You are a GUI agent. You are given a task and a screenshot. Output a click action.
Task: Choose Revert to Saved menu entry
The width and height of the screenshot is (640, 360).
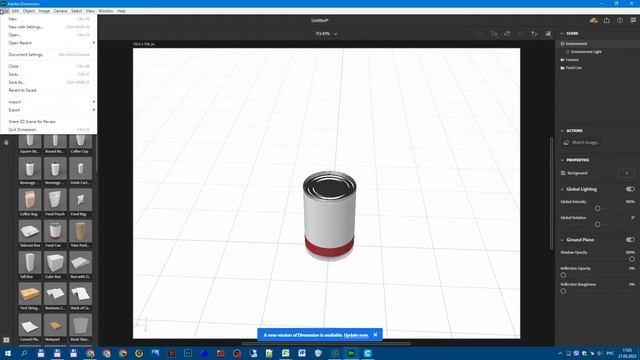tap(49, 90)
